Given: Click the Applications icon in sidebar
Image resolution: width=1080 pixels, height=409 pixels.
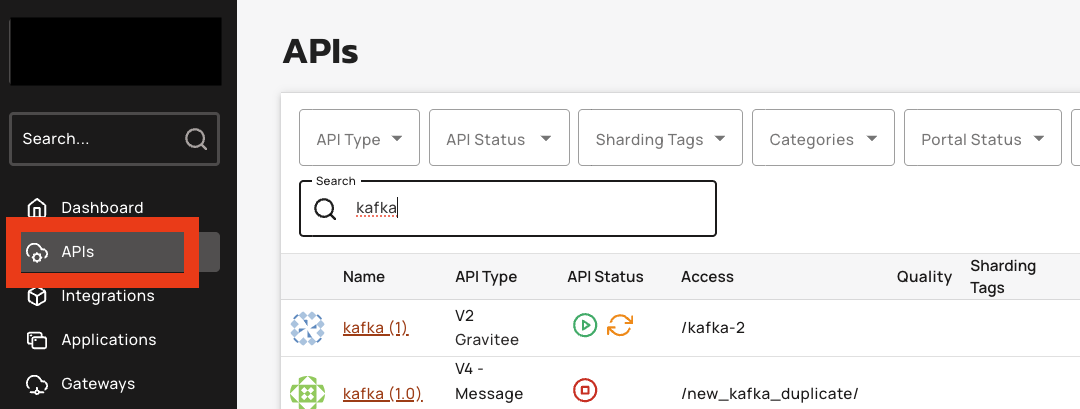Looking at the screenshot, I should (37, 340).
